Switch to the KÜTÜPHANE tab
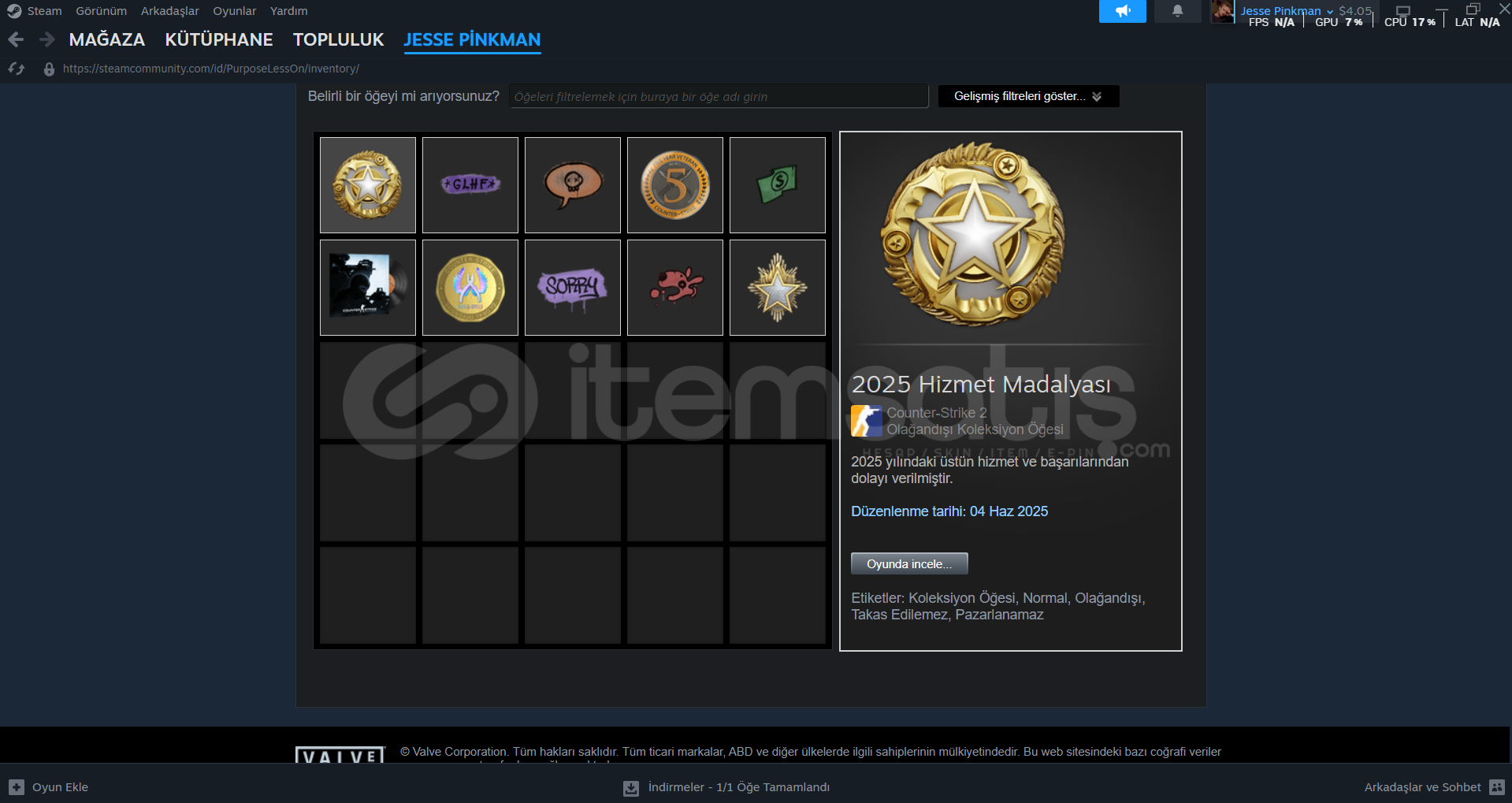This screenshot has width=1512, height=803. 219,39
